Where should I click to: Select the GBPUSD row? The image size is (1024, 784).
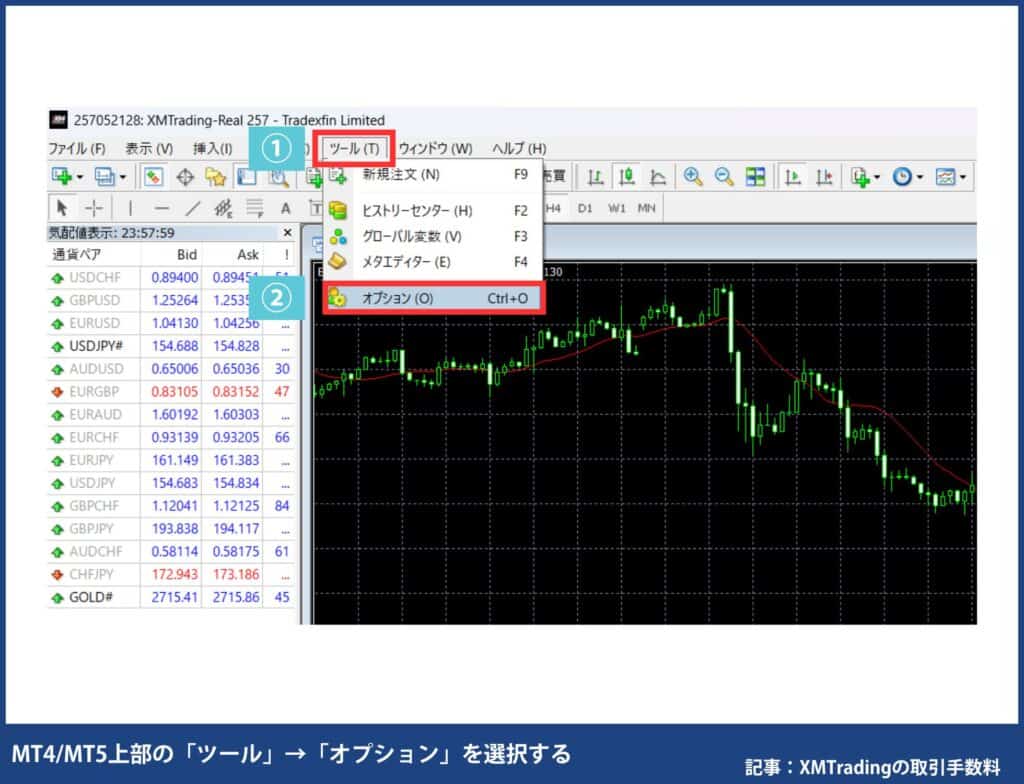(x=171, y=301)
